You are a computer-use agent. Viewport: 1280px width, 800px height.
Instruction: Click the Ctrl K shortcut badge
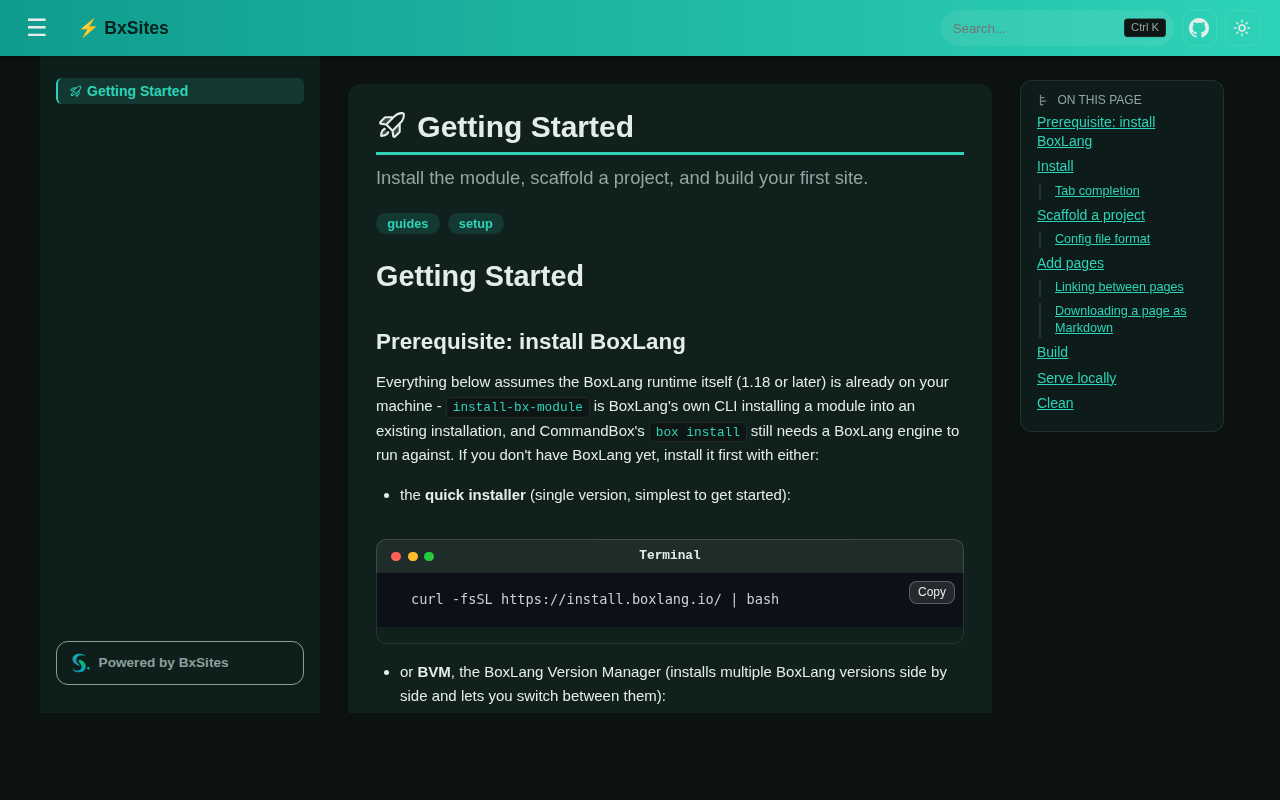pyautogui.click(x=1145, y=28)
